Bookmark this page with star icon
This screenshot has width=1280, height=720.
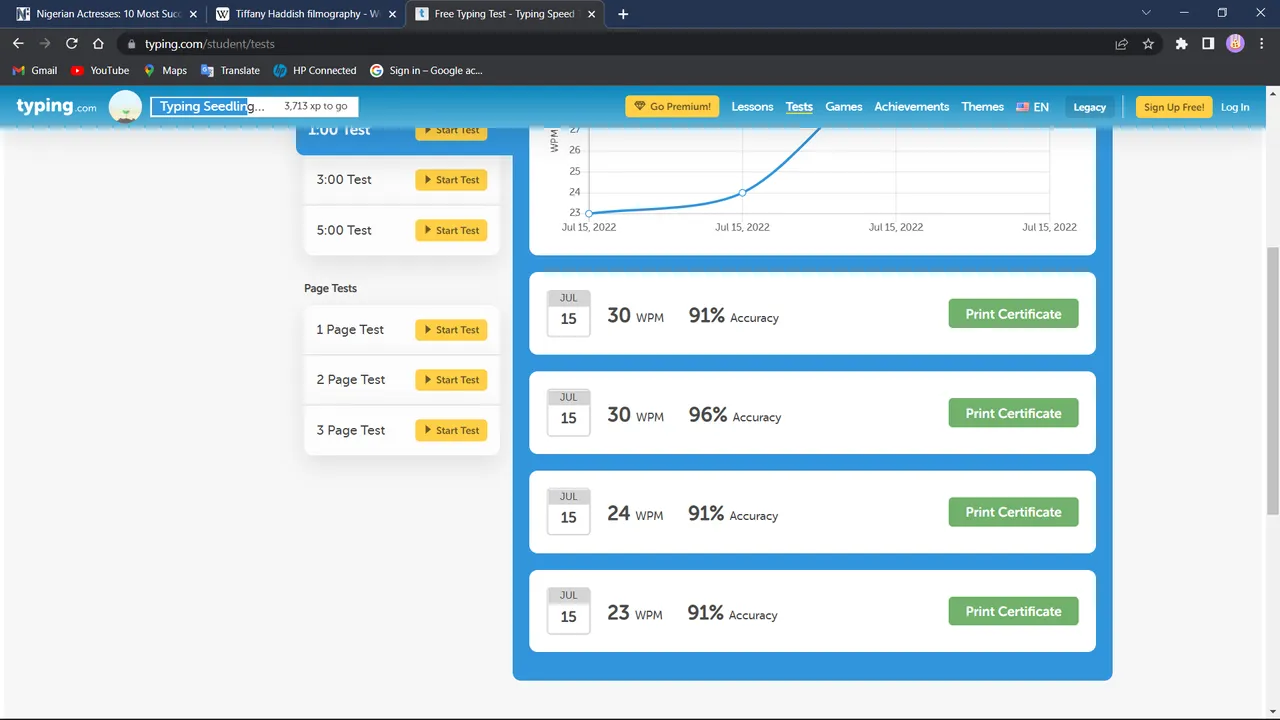(x=1148, y=44)
